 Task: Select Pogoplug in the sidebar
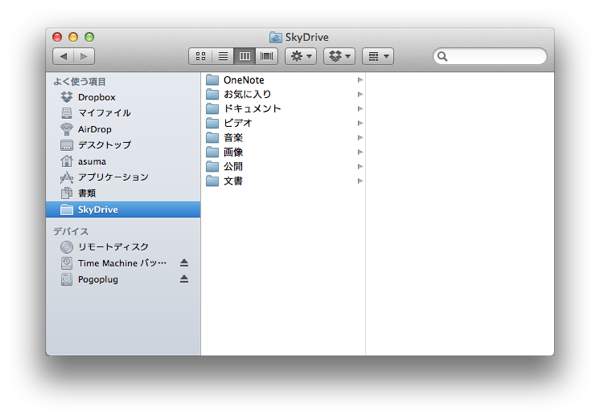tap(123, 279)
